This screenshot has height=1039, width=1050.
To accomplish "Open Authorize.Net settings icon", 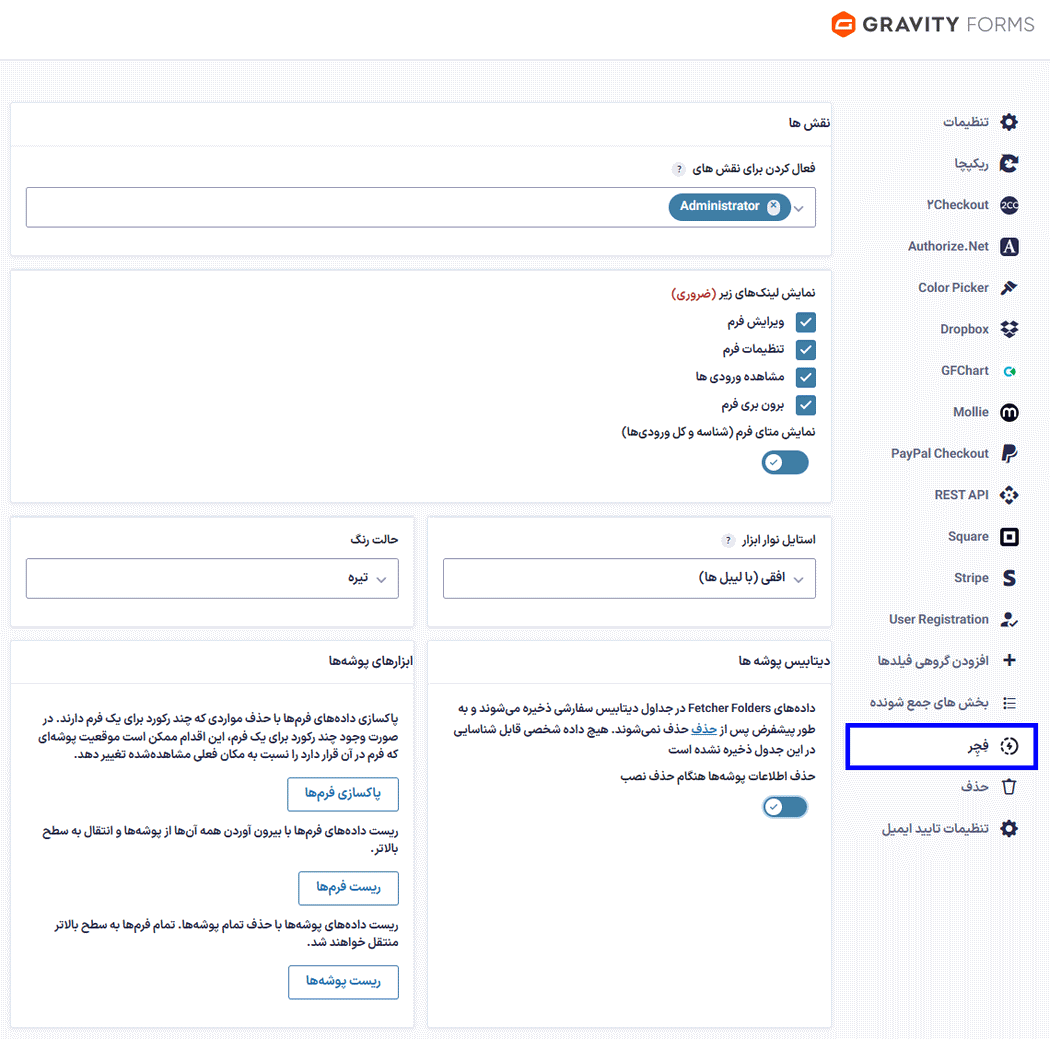I will (x=1009, y=246).
